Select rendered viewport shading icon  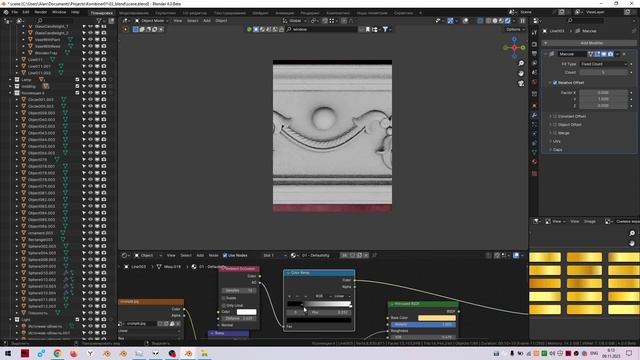click(508, 20)
